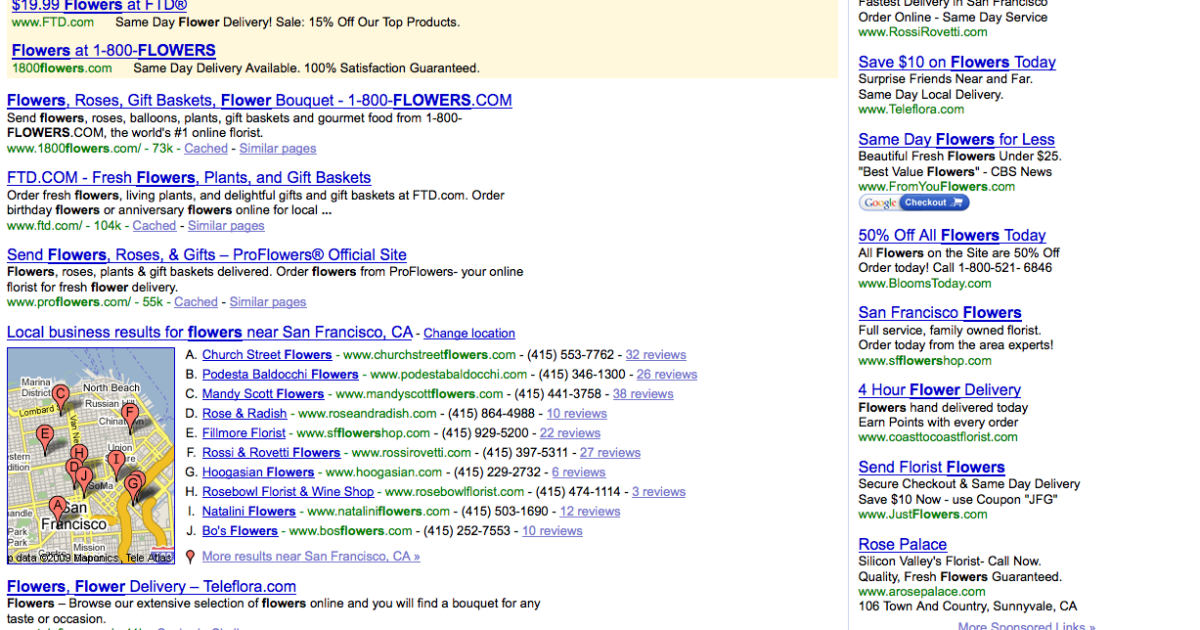Open 3 reviews for Rosebowl Florist
Screen dimensions: 1200x630
(x=659, y=491)
